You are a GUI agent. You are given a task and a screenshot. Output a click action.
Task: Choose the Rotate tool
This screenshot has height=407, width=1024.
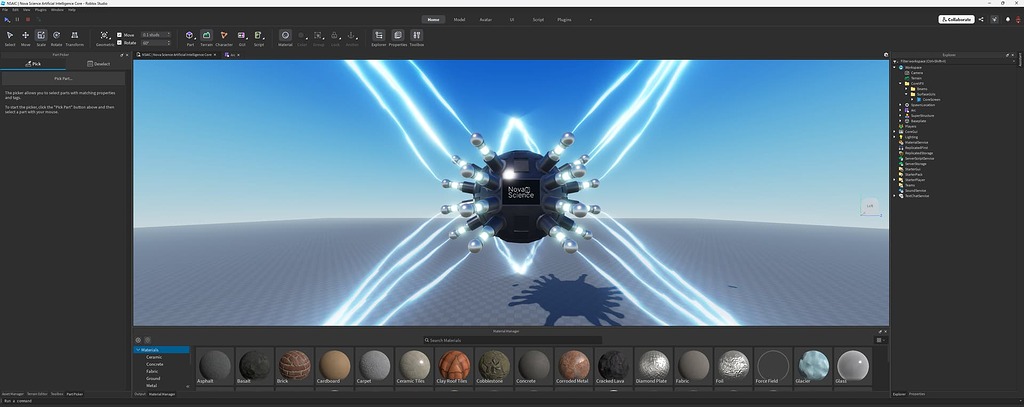click(x=56, y=38)
